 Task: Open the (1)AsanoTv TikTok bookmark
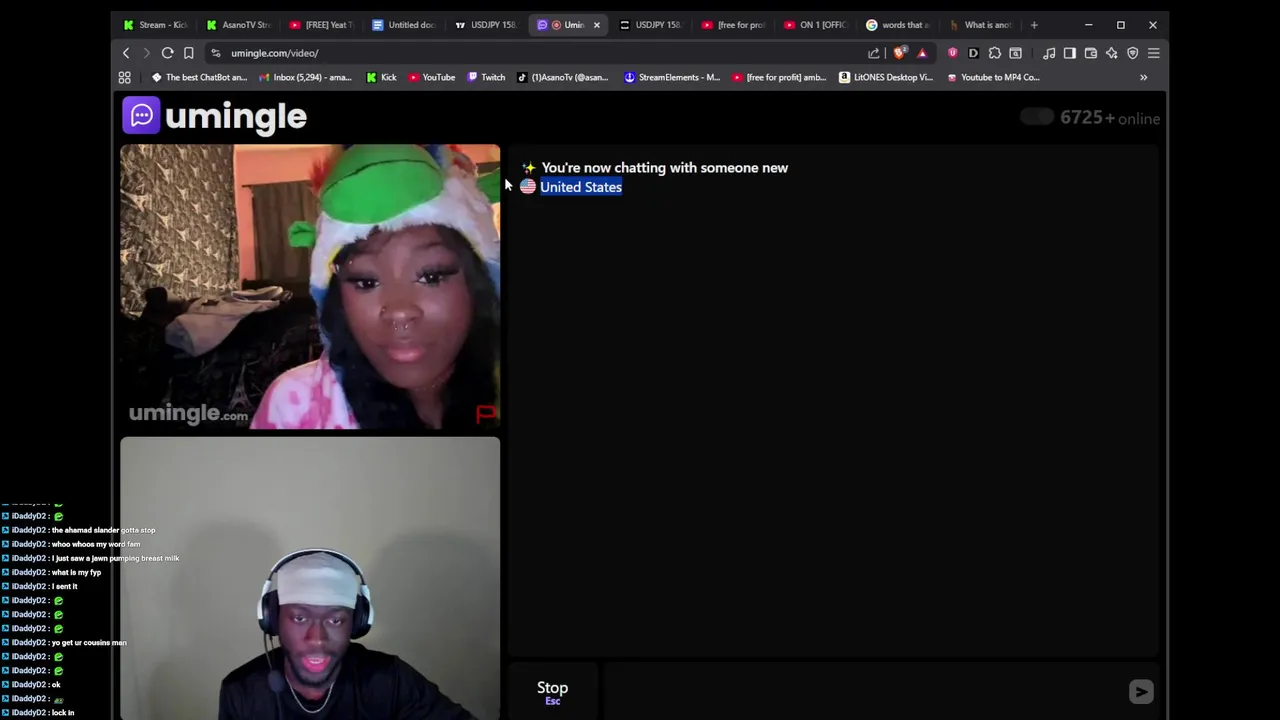(x=562, y=77)
